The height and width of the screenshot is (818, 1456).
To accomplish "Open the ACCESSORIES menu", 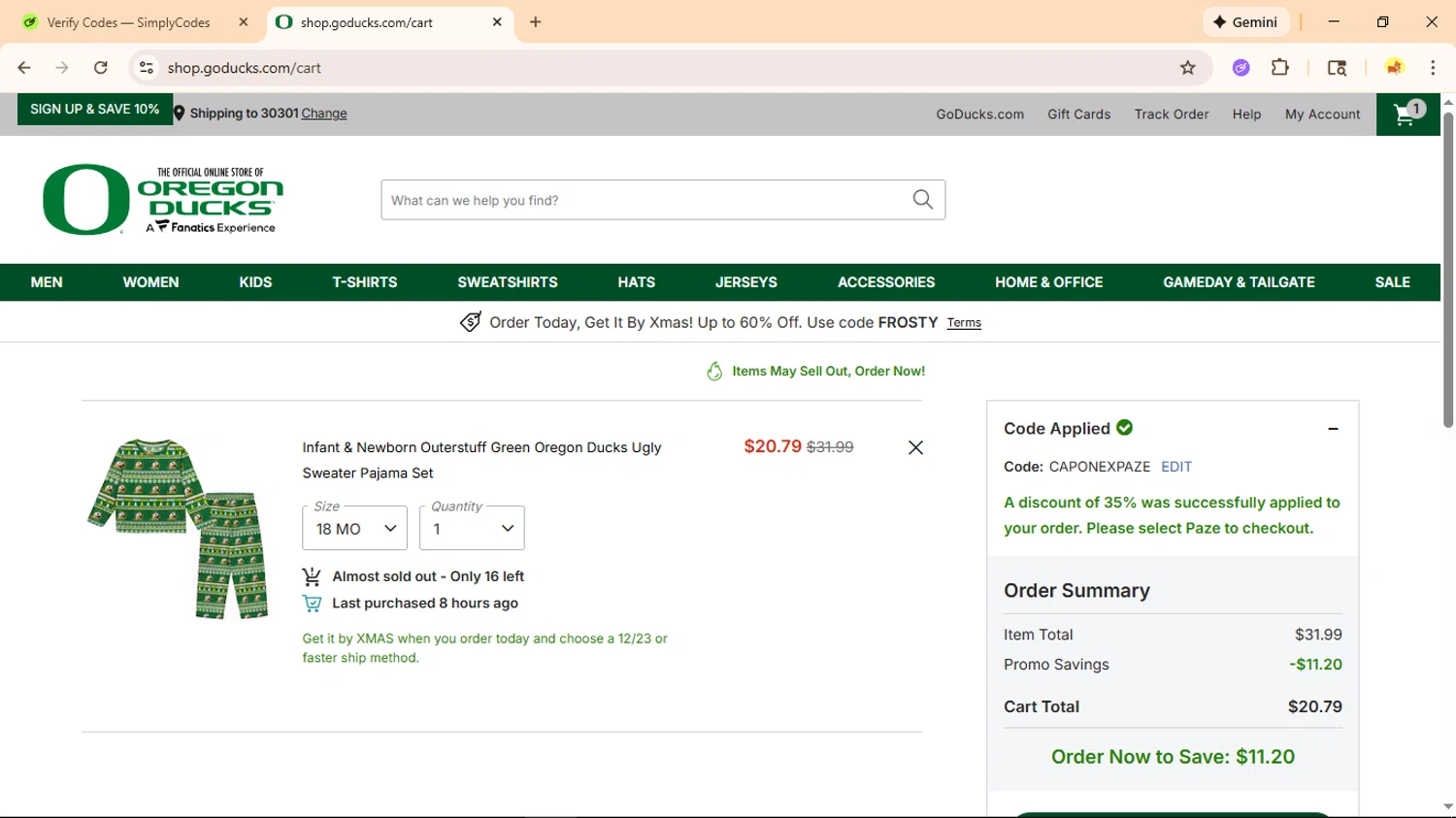I will [886, 282].
